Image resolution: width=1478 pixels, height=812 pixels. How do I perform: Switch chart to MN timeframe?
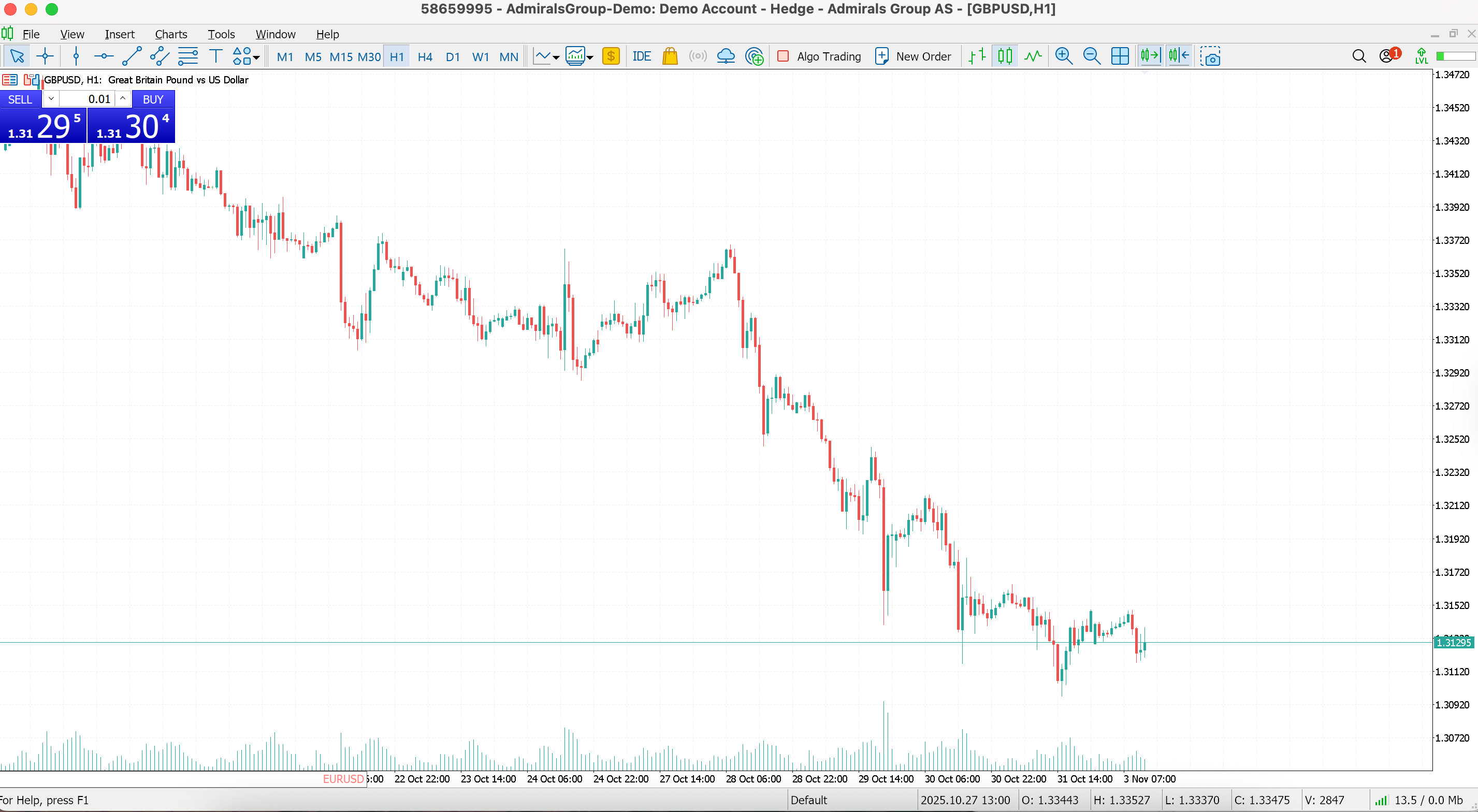click(x=509, y=57)
